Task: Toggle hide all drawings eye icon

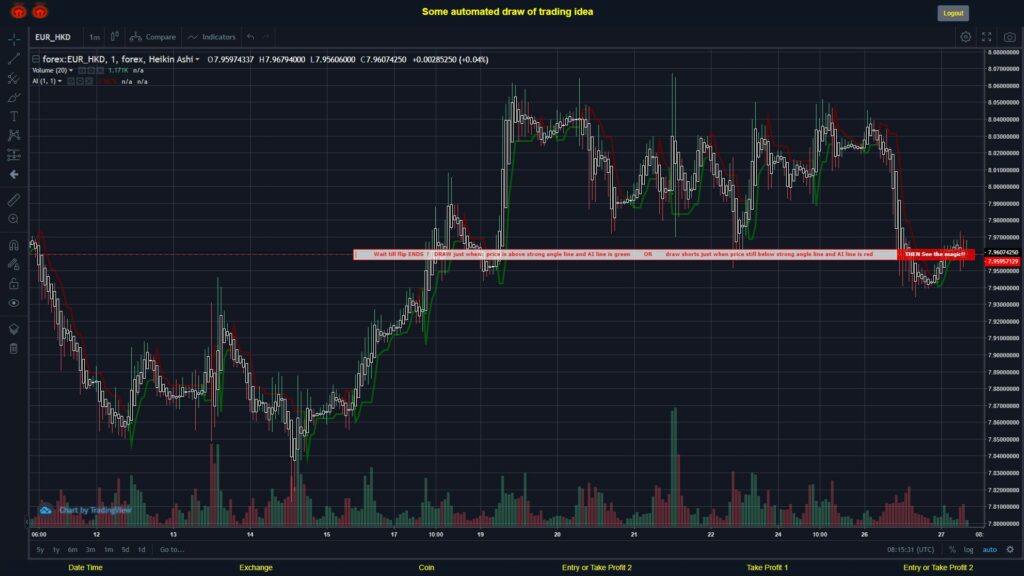Action: [14, 303]
